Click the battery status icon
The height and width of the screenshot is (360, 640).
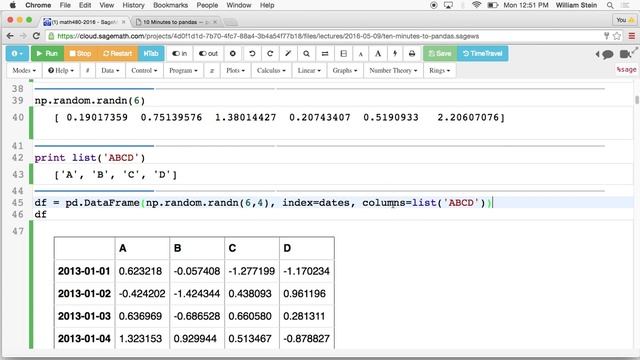[493, 5]
